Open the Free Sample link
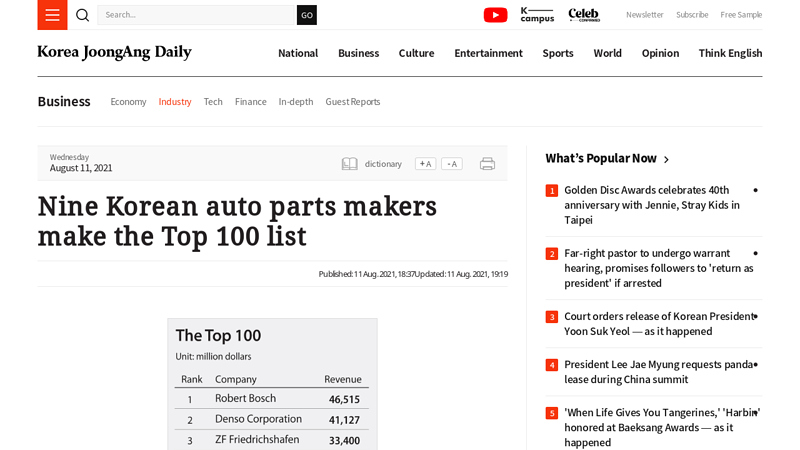 741,15
